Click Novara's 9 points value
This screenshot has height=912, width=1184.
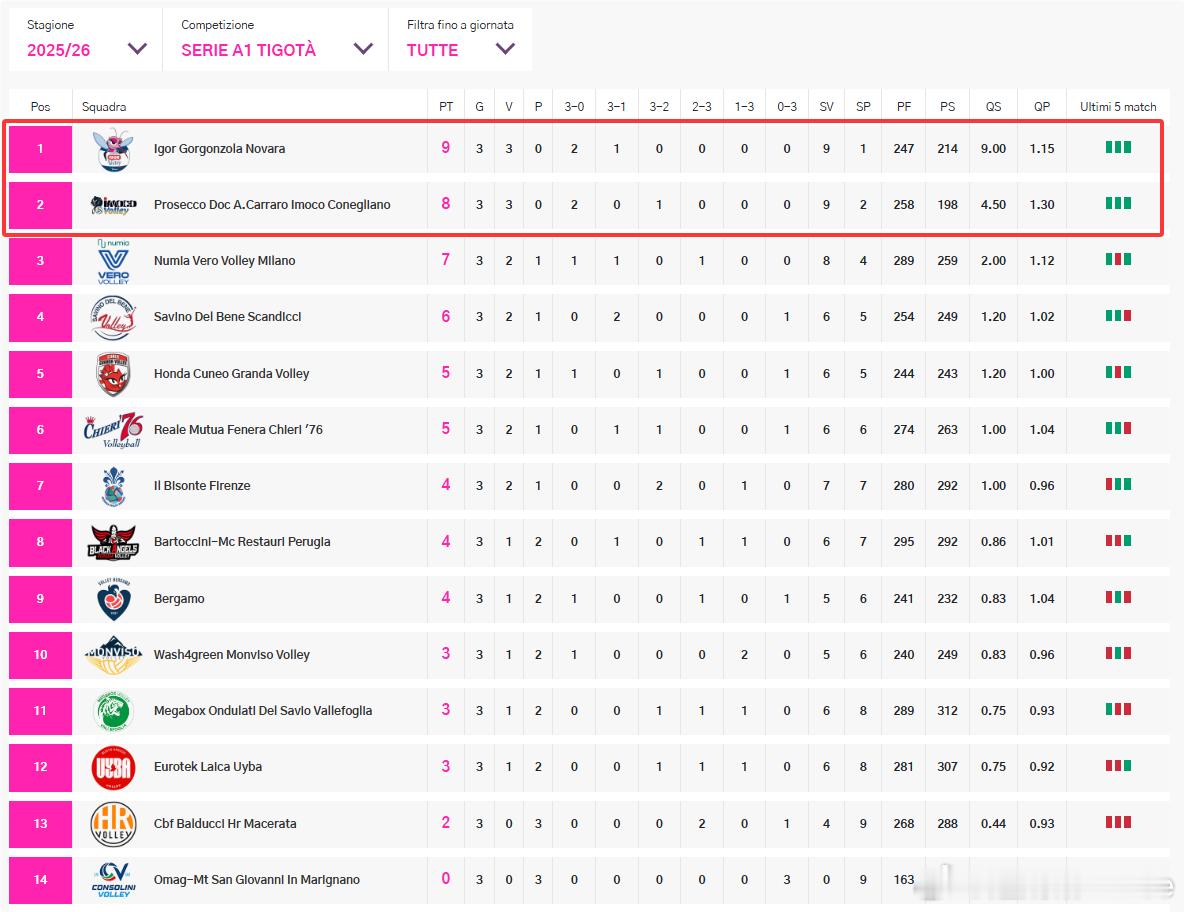(446, 148)
